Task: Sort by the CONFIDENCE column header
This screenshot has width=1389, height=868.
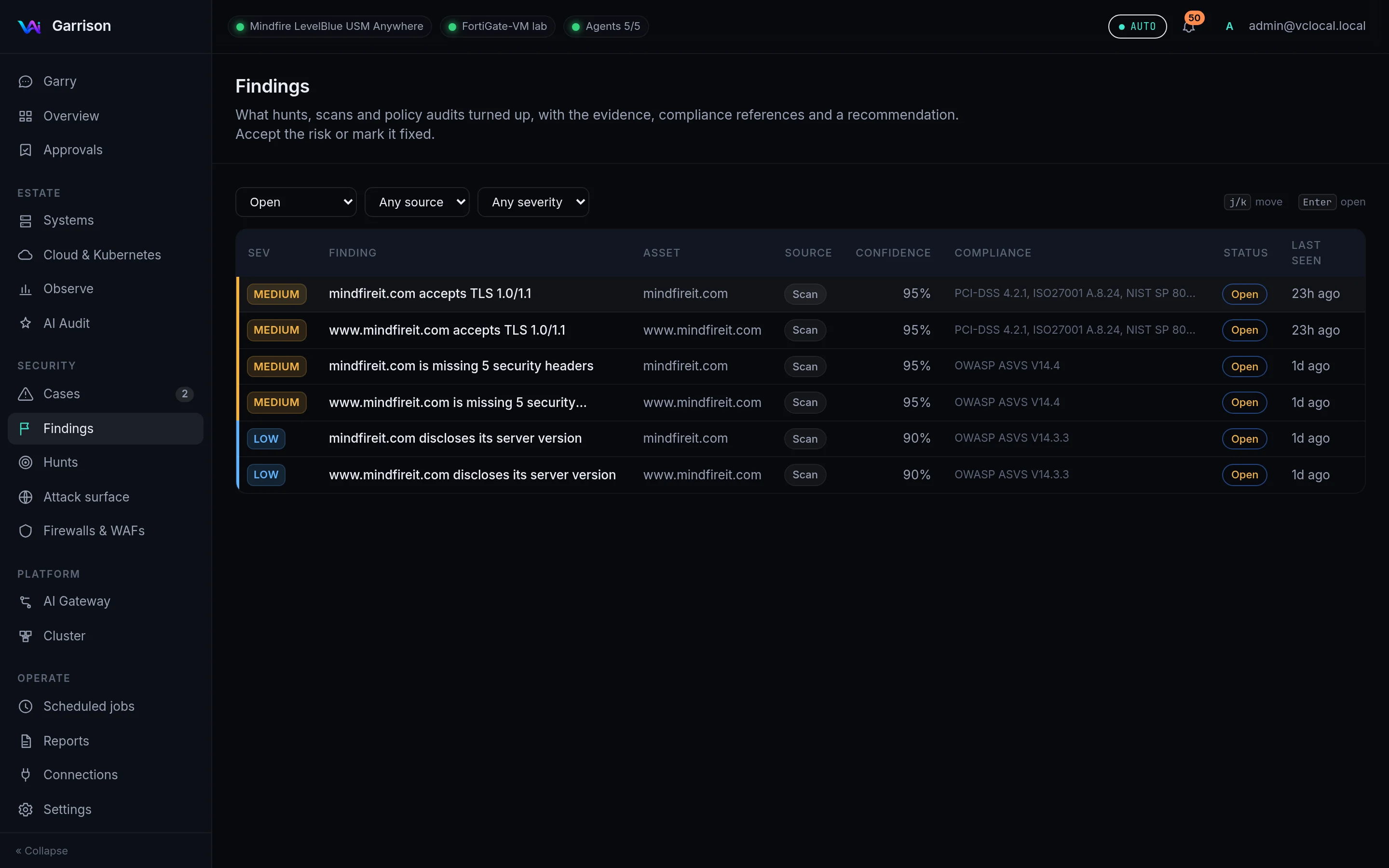Action: [893, 253]
